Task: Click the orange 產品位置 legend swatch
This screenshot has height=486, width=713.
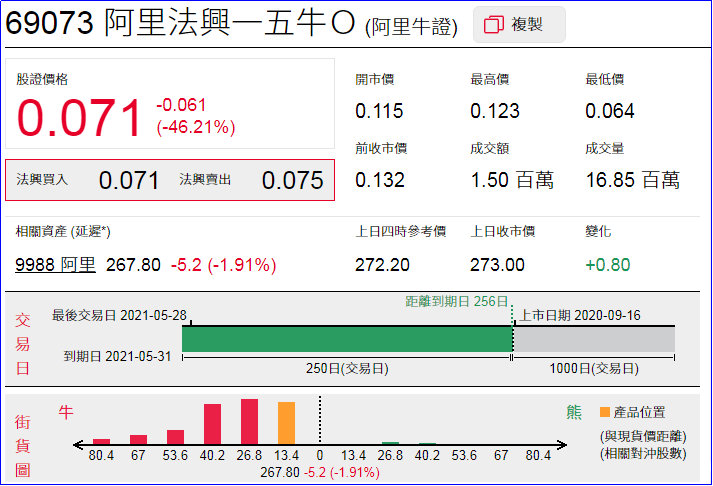Action: [x=605, y=412]
